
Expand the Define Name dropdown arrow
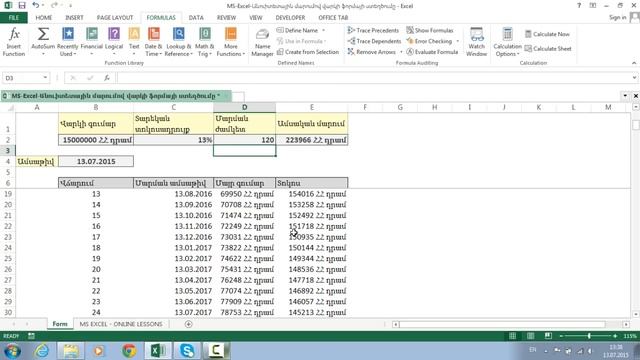324,30
